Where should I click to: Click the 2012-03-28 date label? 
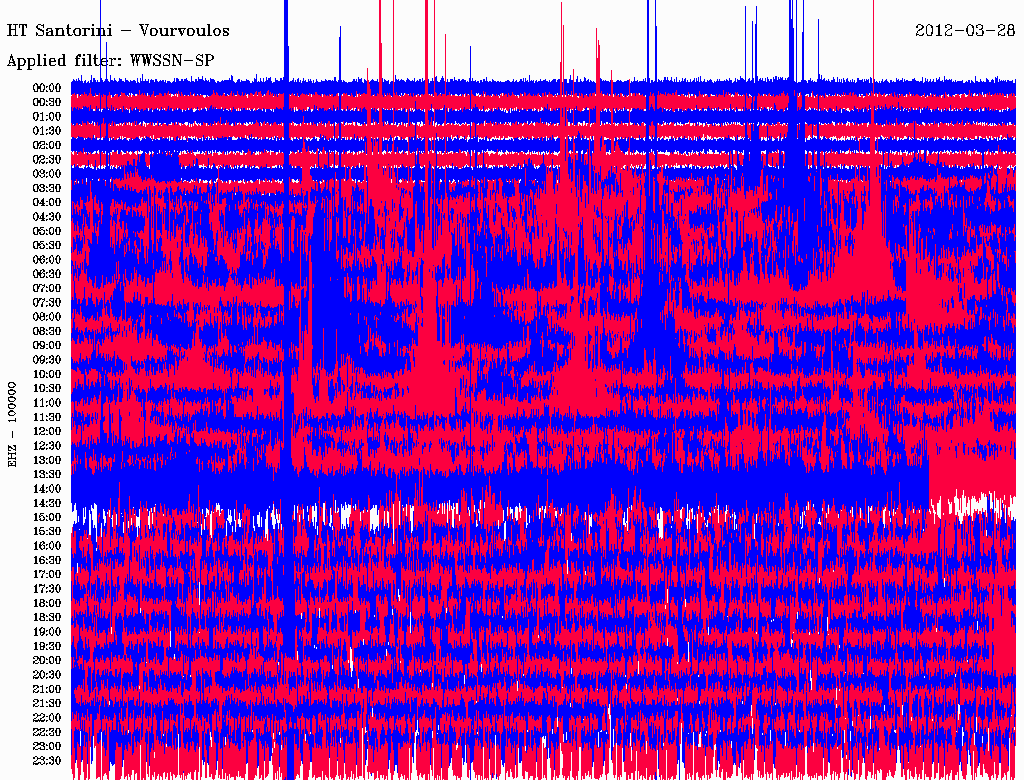965,31
